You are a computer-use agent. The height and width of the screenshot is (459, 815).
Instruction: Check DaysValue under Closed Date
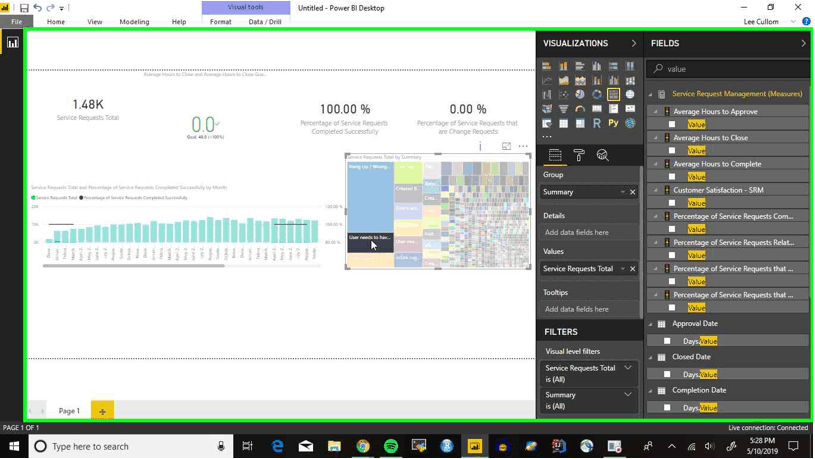pos(667,374)
